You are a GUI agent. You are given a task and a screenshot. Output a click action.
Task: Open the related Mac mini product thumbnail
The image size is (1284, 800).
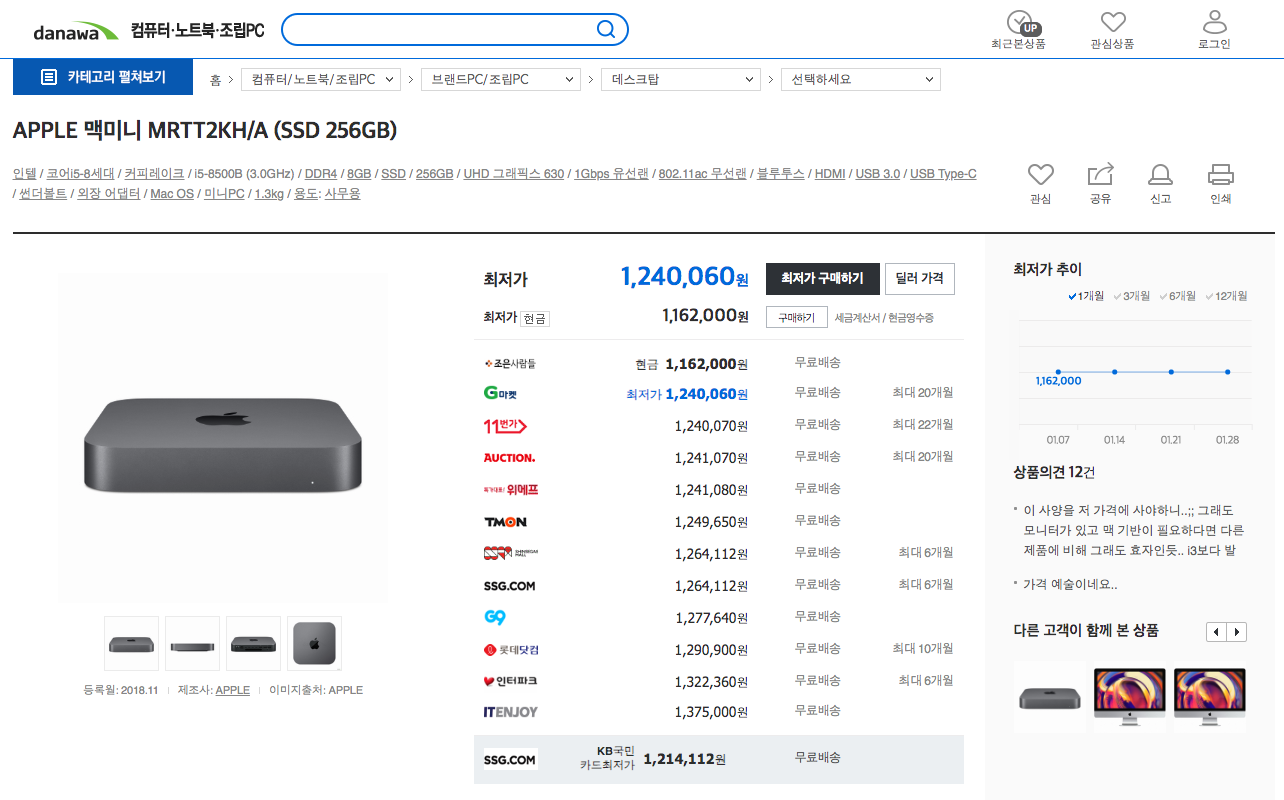1049,697
